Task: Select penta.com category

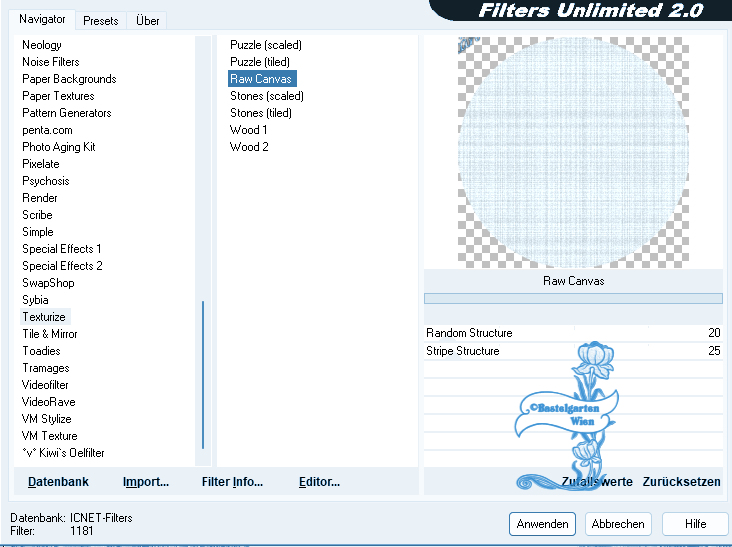Action: (x=47, y=130)
